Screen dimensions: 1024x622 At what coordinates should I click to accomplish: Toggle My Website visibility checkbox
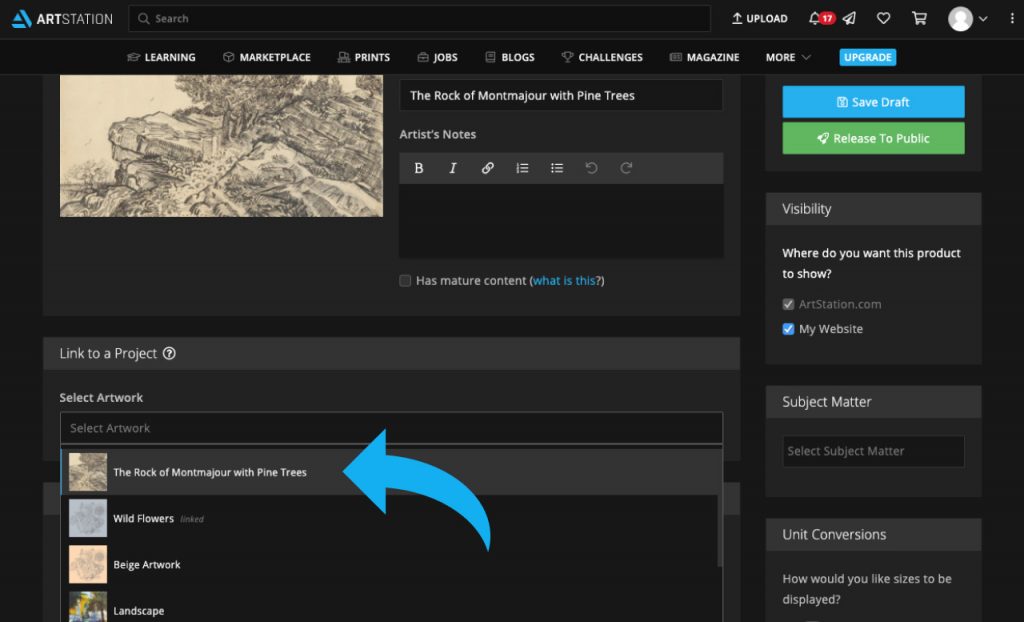click(788, 329)
